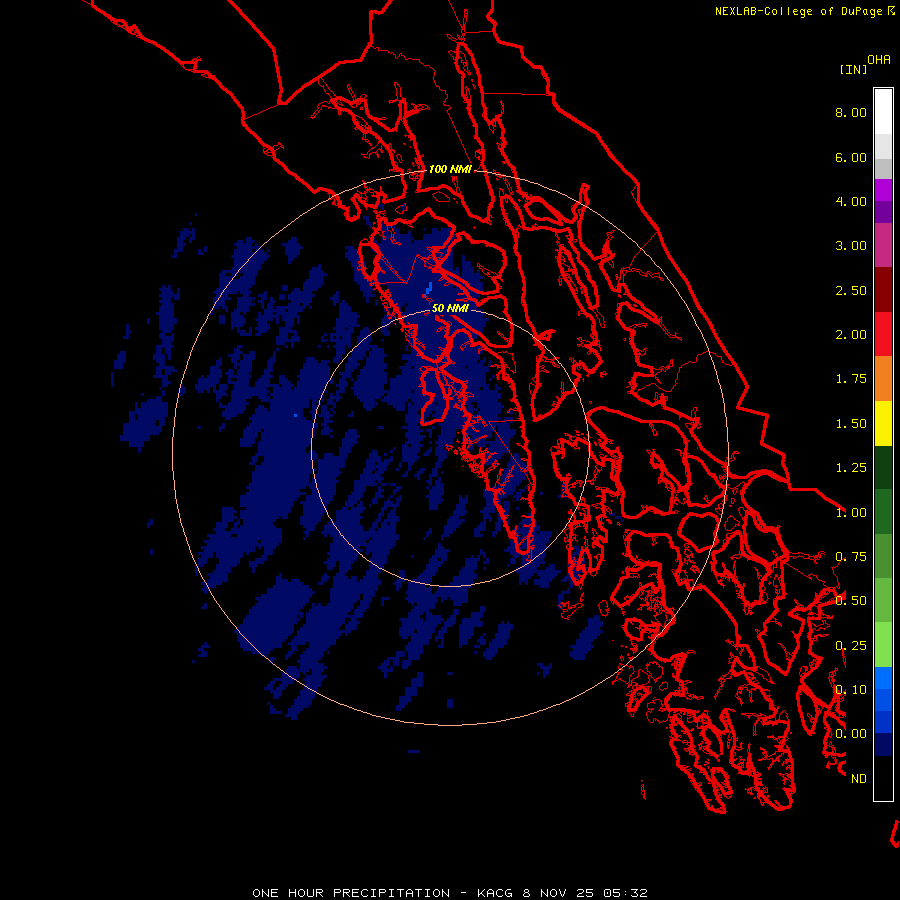
Task: Pick the yellow legend swatch
Action: click(883, 423)
